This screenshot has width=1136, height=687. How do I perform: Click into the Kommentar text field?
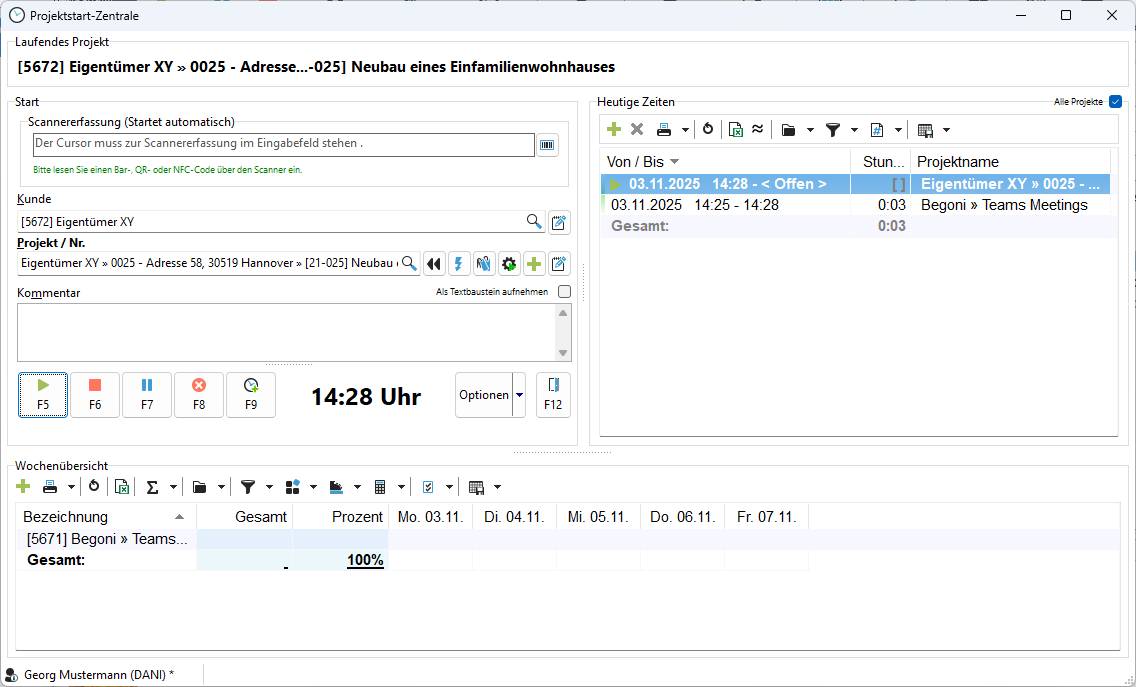coord(285,332)
